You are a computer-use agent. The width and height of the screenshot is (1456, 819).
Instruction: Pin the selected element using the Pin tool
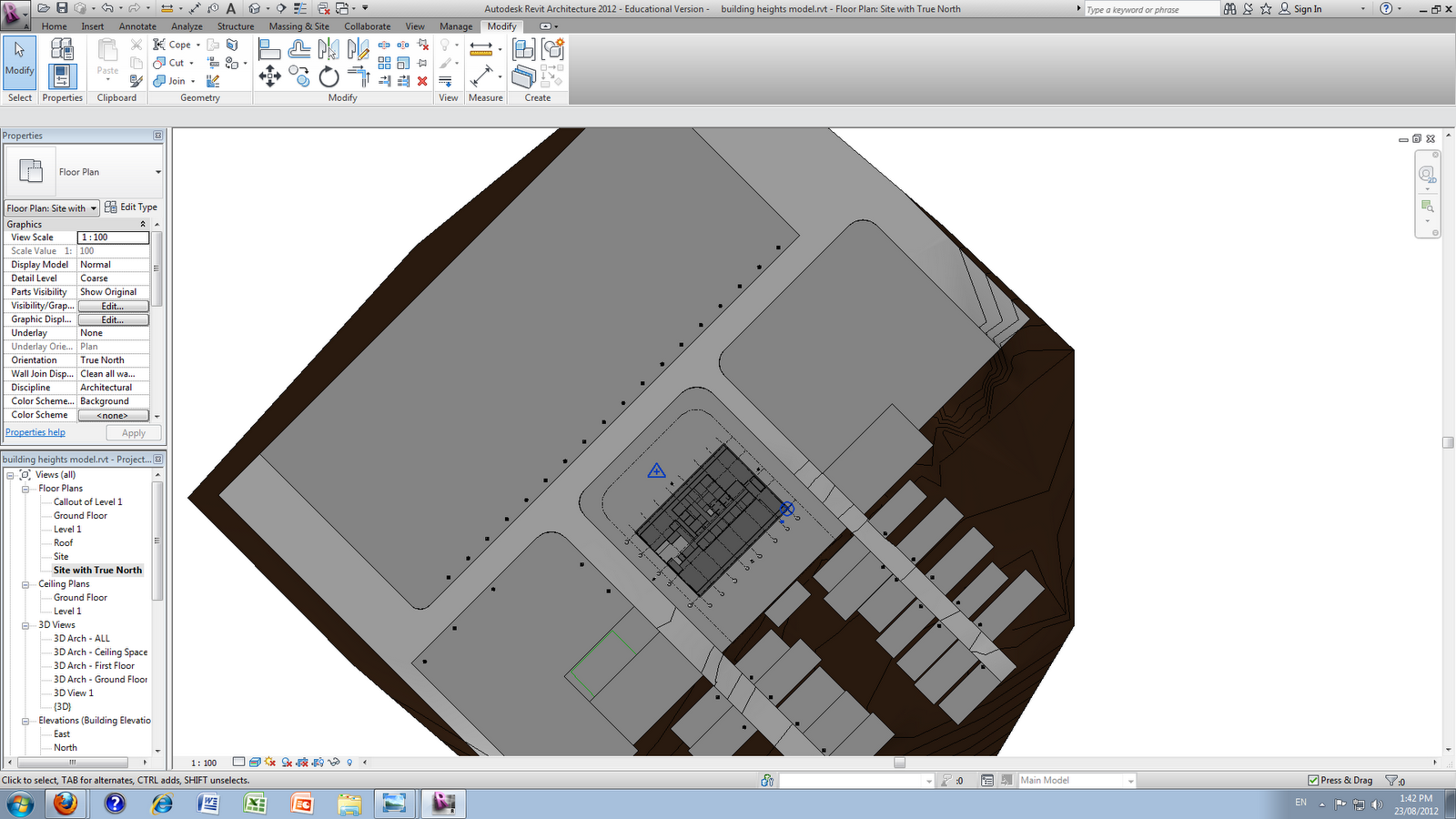(420, 62)
